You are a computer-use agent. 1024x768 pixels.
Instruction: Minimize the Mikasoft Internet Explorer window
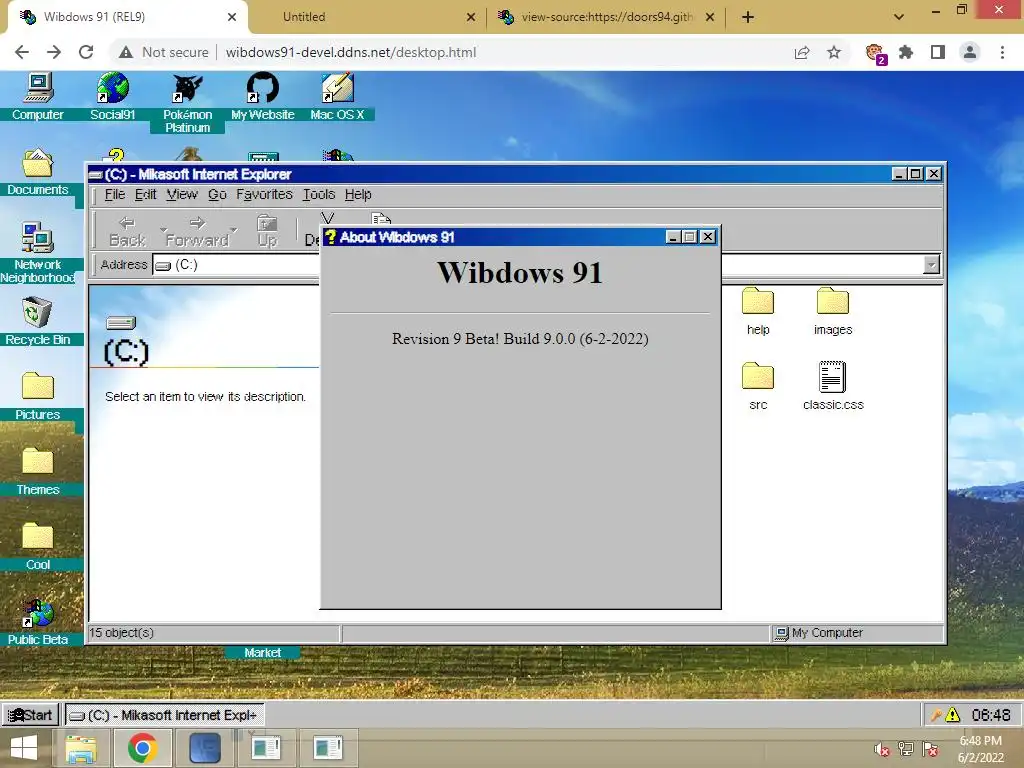coord(899,174)
